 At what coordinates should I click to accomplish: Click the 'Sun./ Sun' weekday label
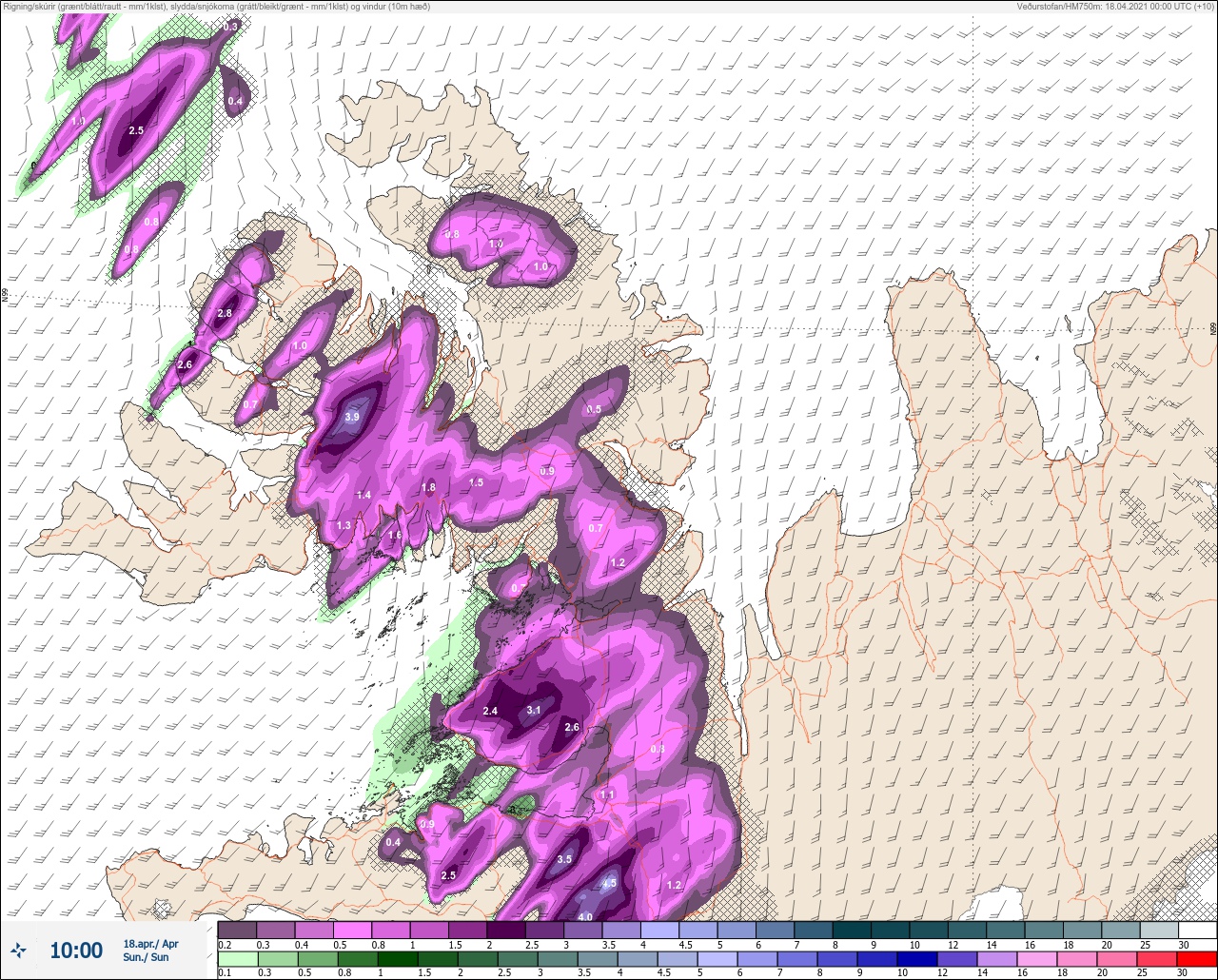pyautogui.click(x=146, y=957)
